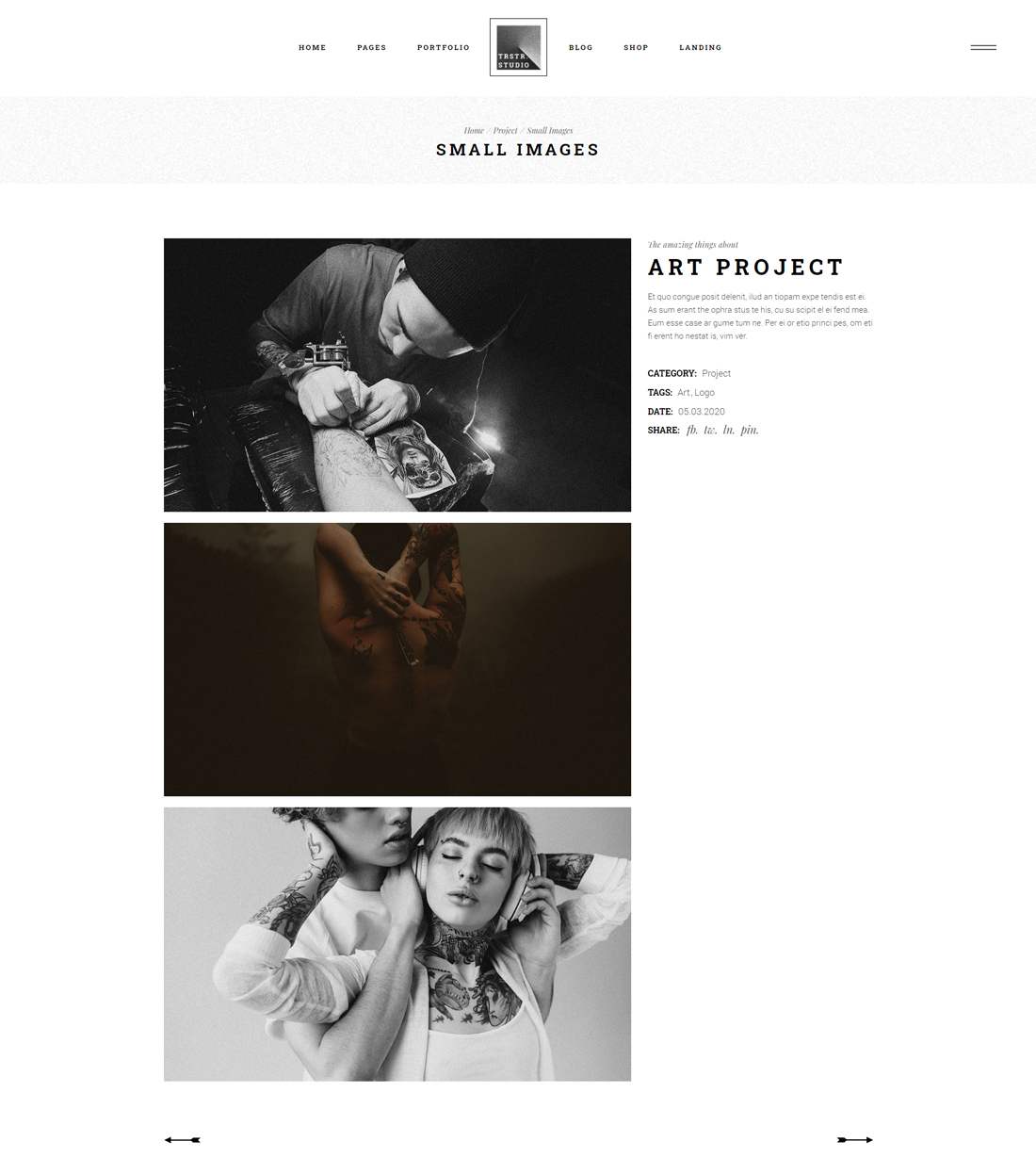
Task: Click the Home breadcrumb link
Action: click(474, 131)
